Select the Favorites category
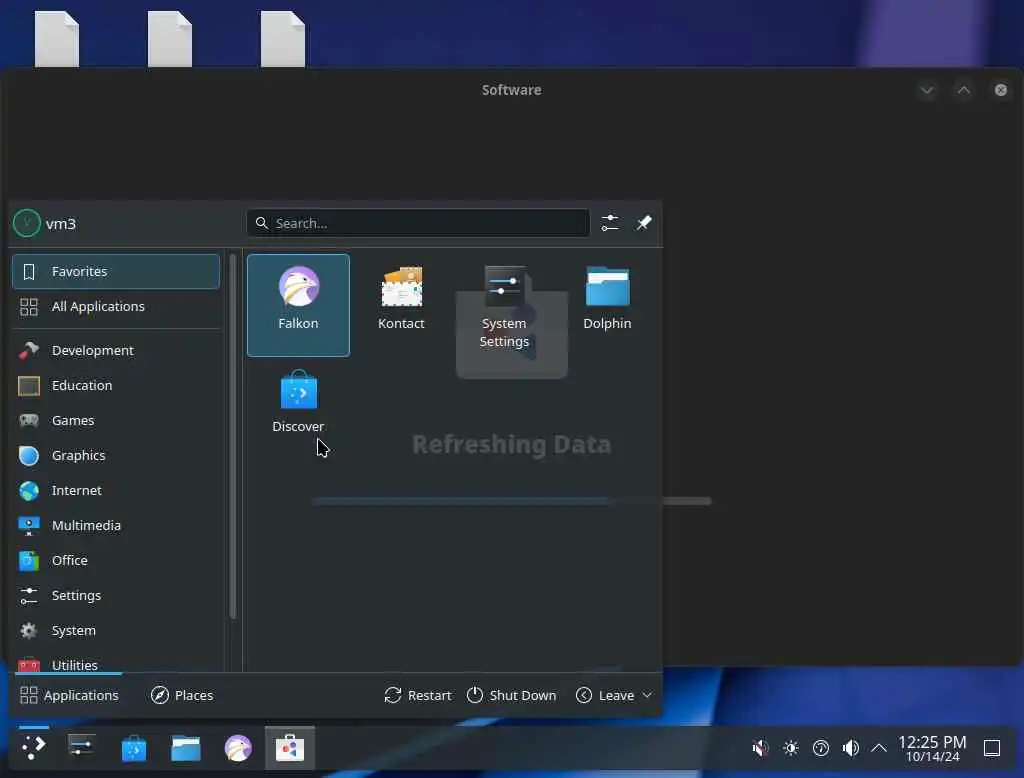Image resolution: width=1024 pixels, height=778 pixels. point(116,271)
